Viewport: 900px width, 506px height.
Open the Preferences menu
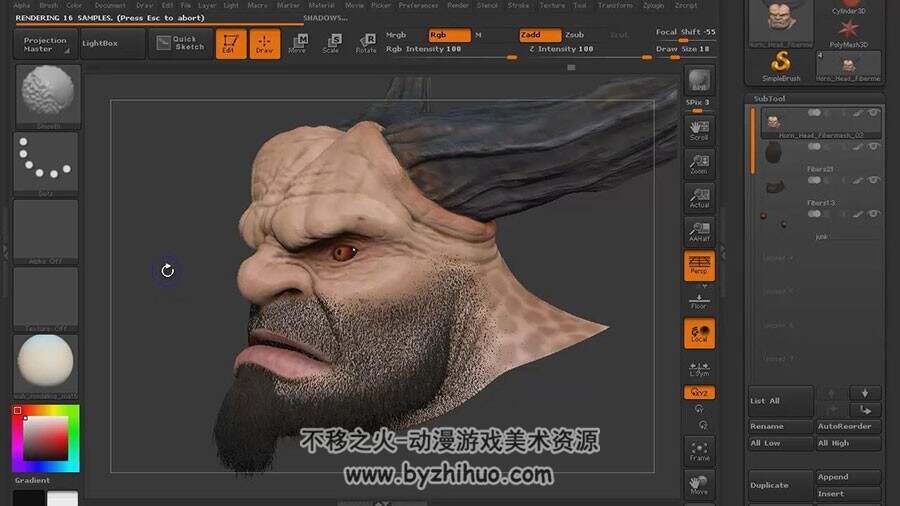pyautogui.click(x=418, y=5)
